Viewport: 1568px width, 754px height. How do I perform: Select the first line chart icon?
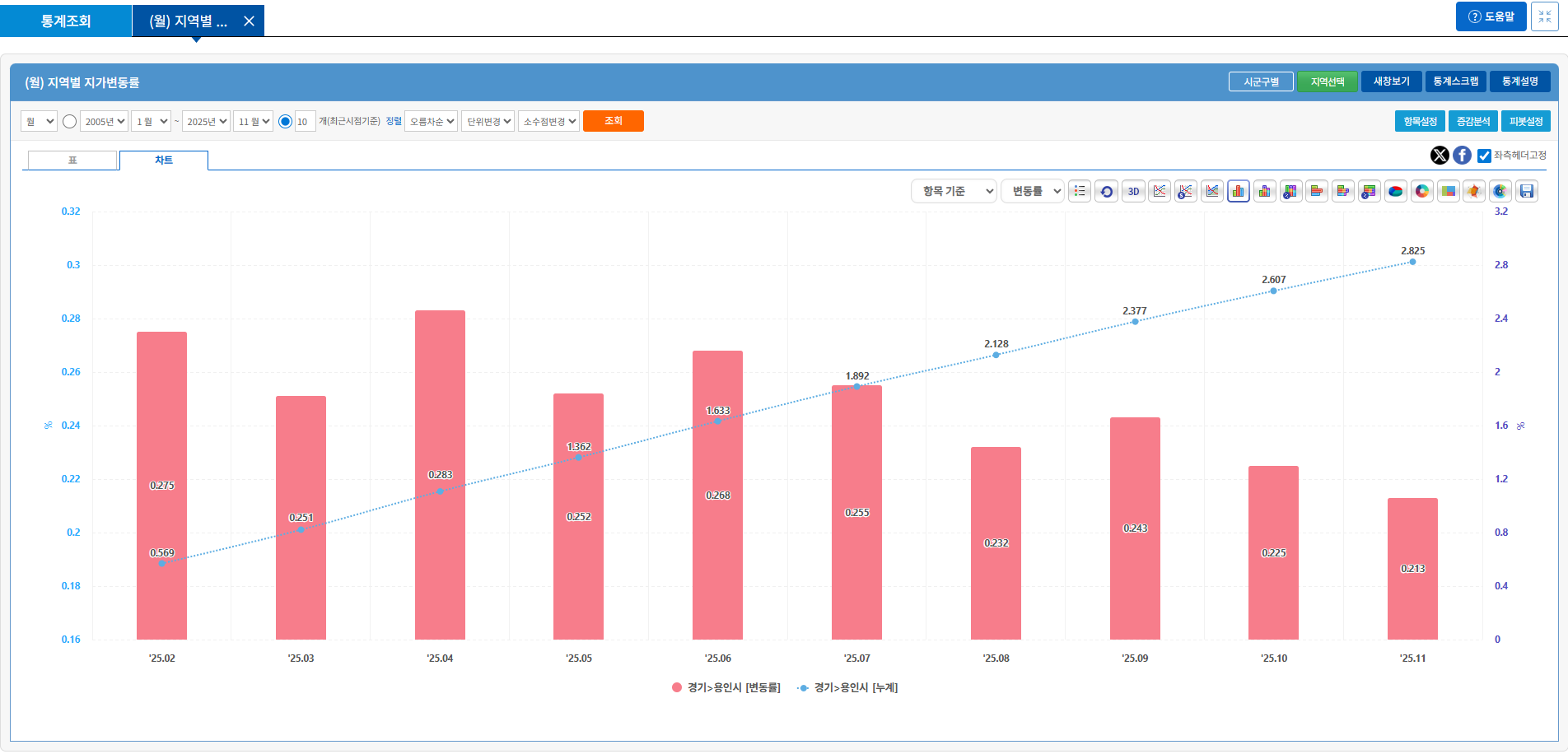(x=1160, y=191)
